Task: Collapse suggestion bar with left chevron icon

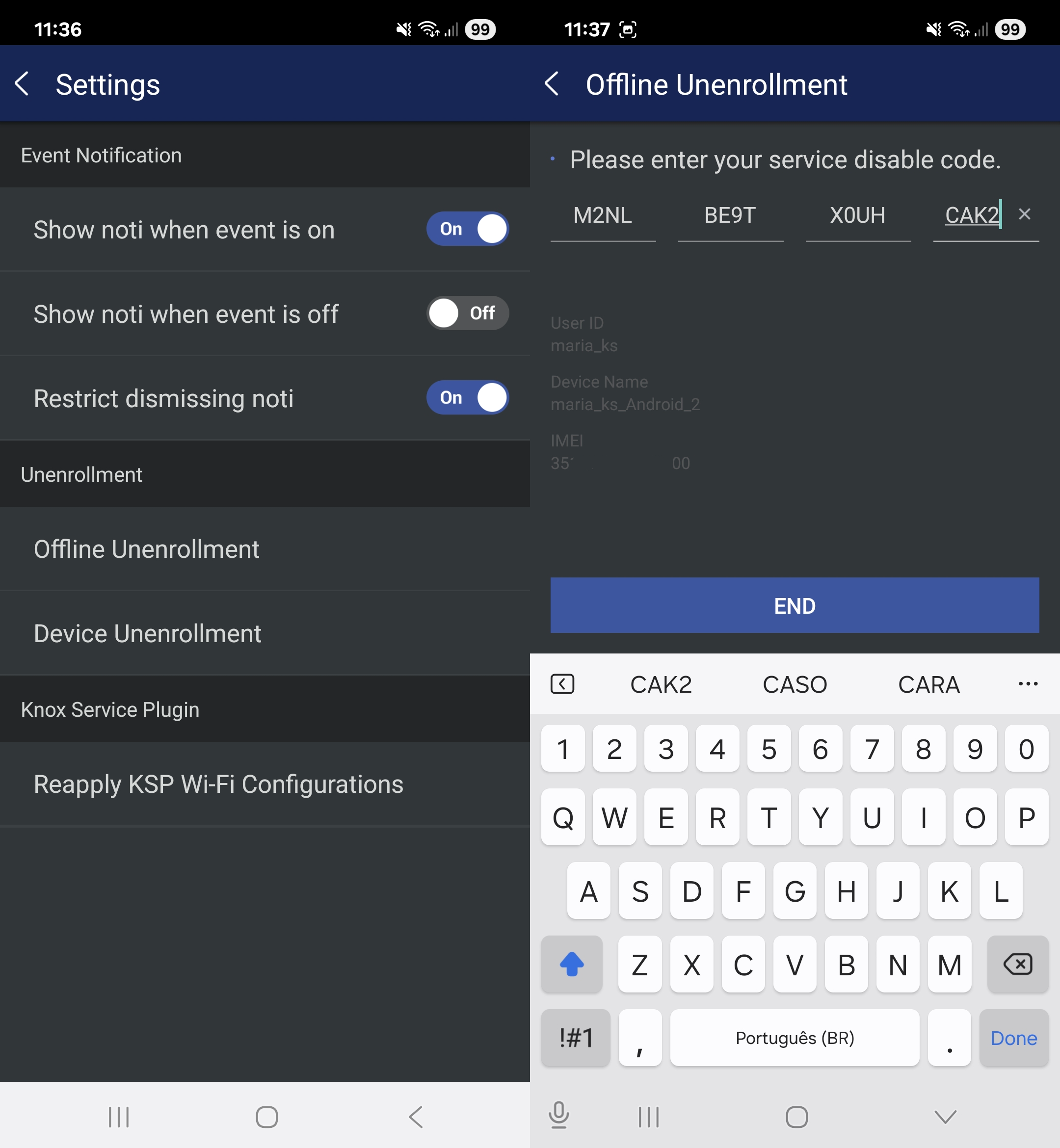Action: pos(562,683)
